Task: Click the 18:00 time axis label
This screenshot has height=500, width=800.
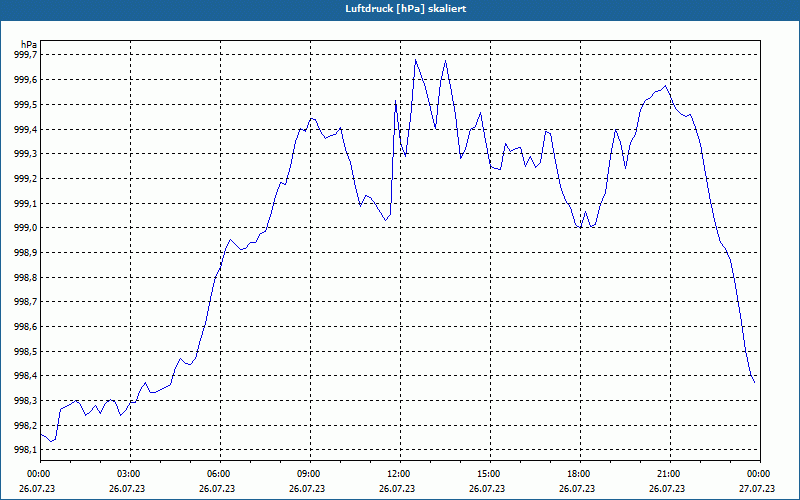Action: pyautogui.click(x=581, y=474)
